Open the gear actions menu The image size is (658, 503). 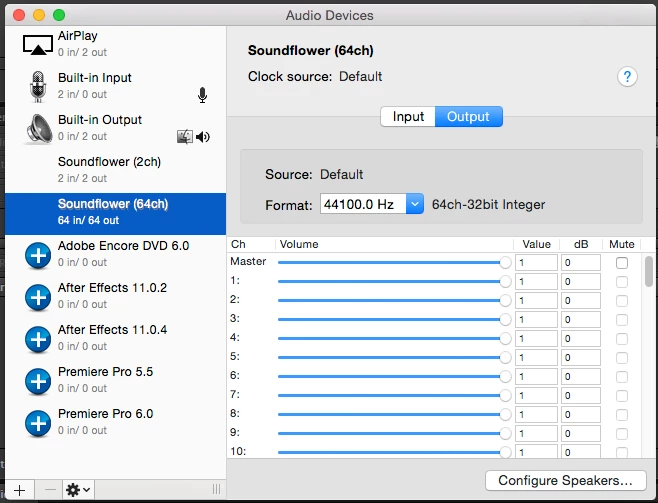coord(78,490)
